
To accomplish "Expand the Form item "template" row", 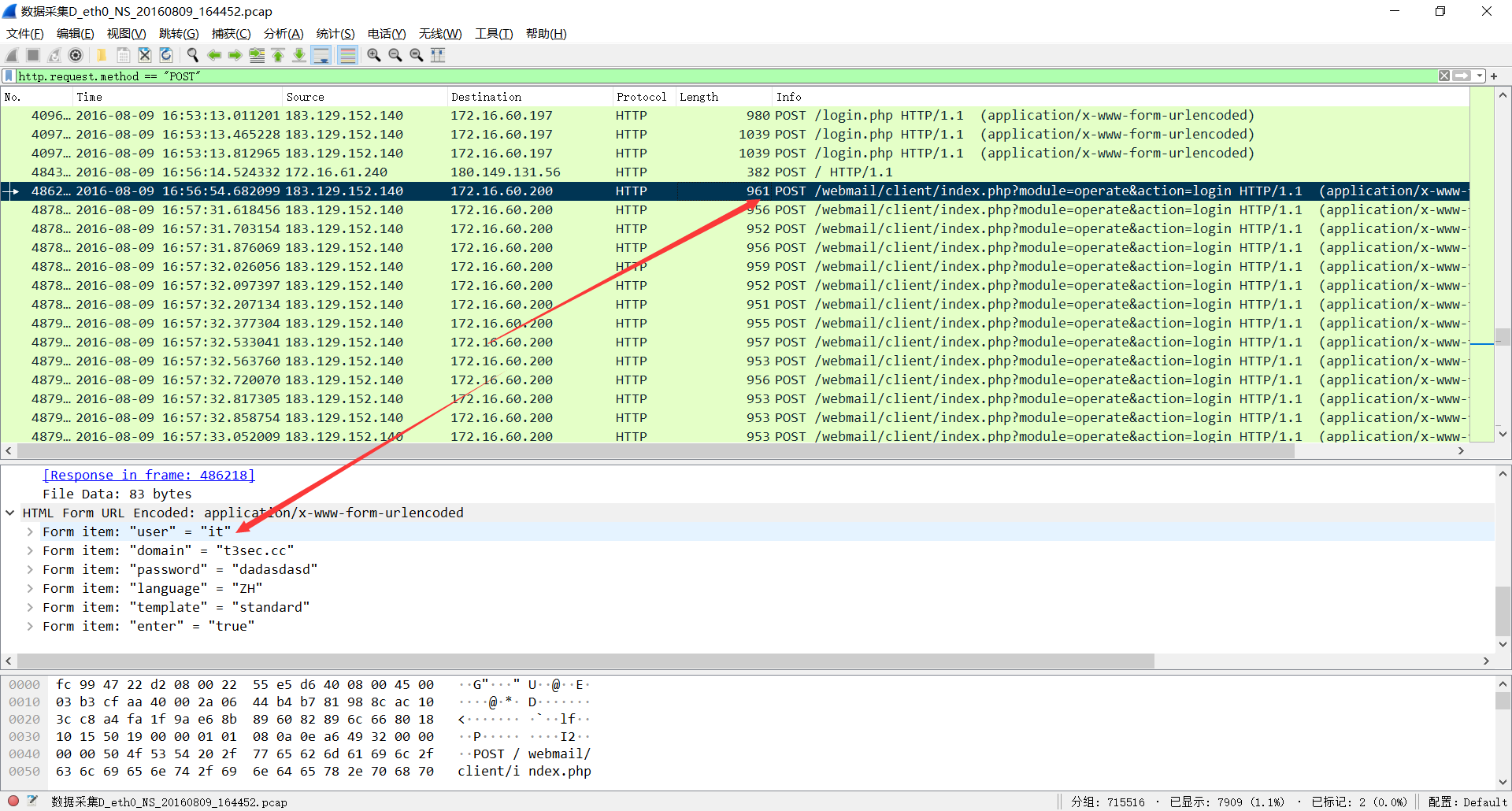I will click(30, 607).
